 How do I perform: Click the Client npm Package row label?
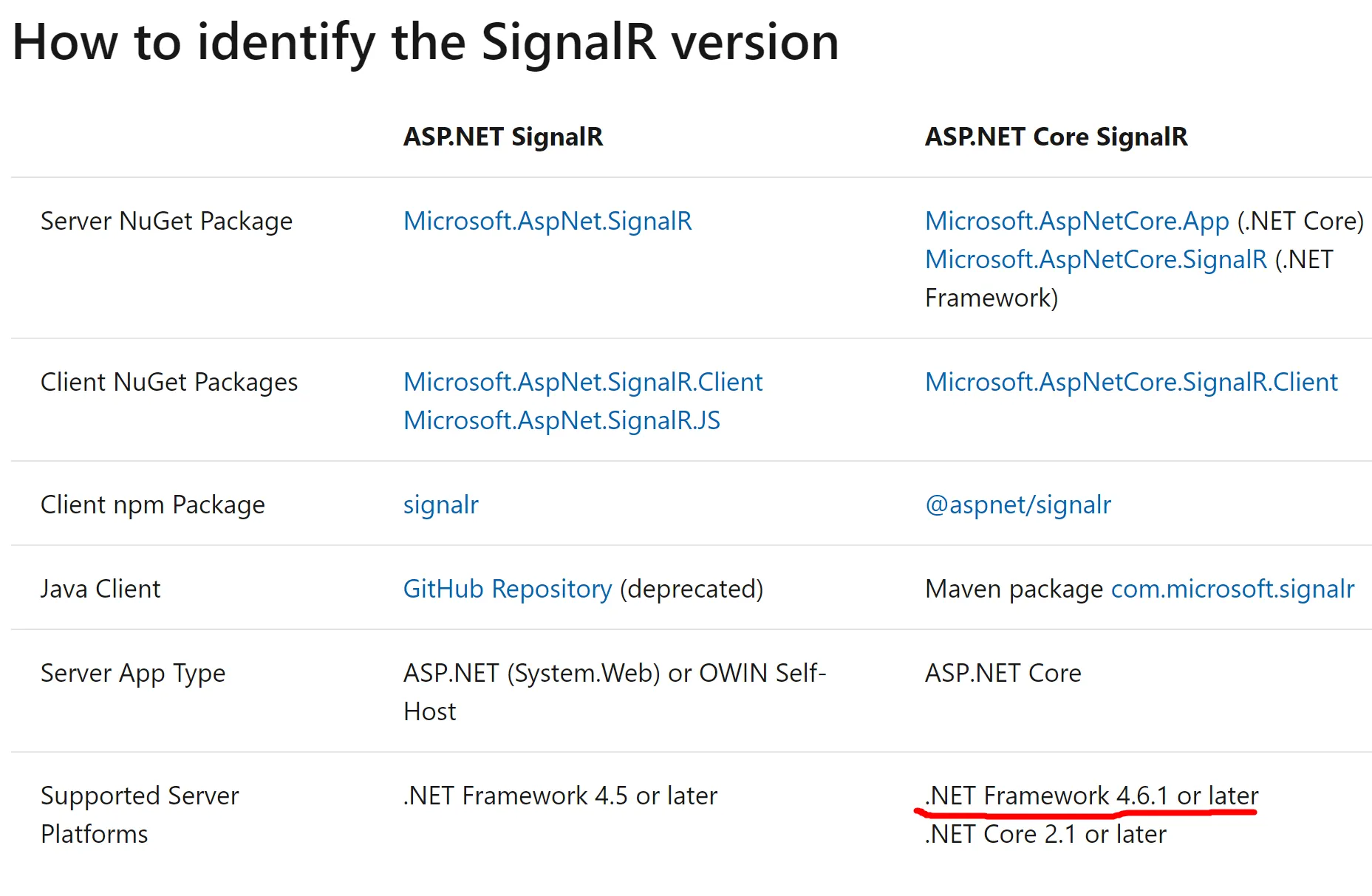coord(152,505)
